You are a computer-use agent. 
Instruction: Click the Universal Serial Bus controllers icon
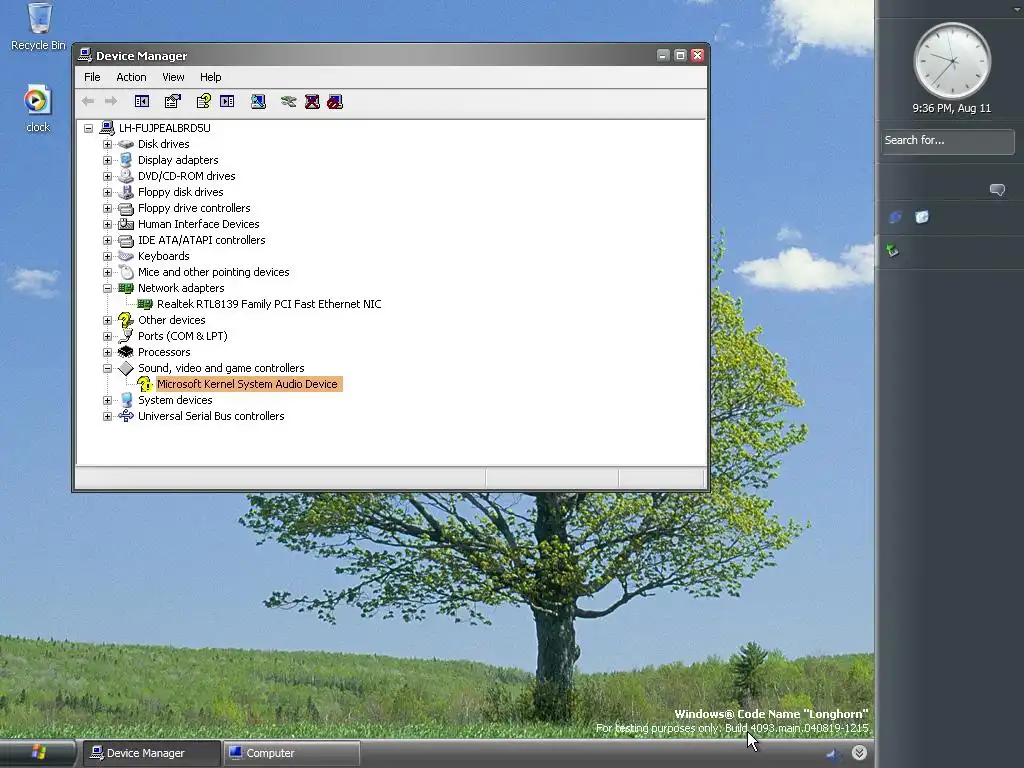tap(126, 416)
